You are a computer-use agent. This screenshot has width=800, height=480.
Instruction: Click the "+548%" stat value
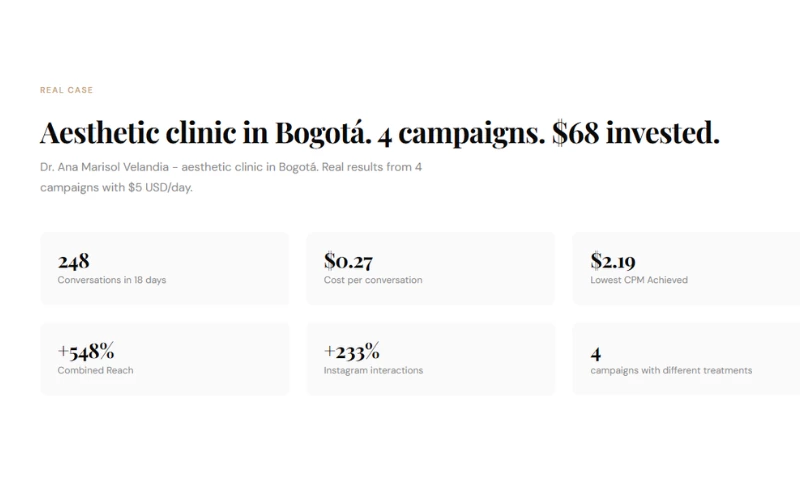click(x=86, y=352)
